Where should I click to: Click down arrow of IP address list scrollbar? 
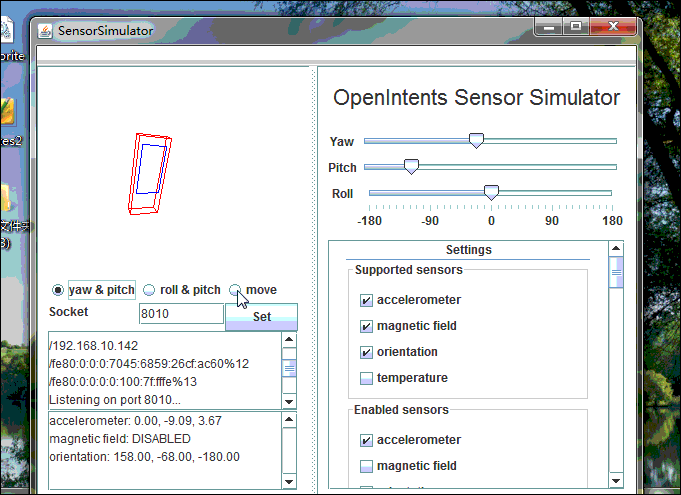(289, 402)
